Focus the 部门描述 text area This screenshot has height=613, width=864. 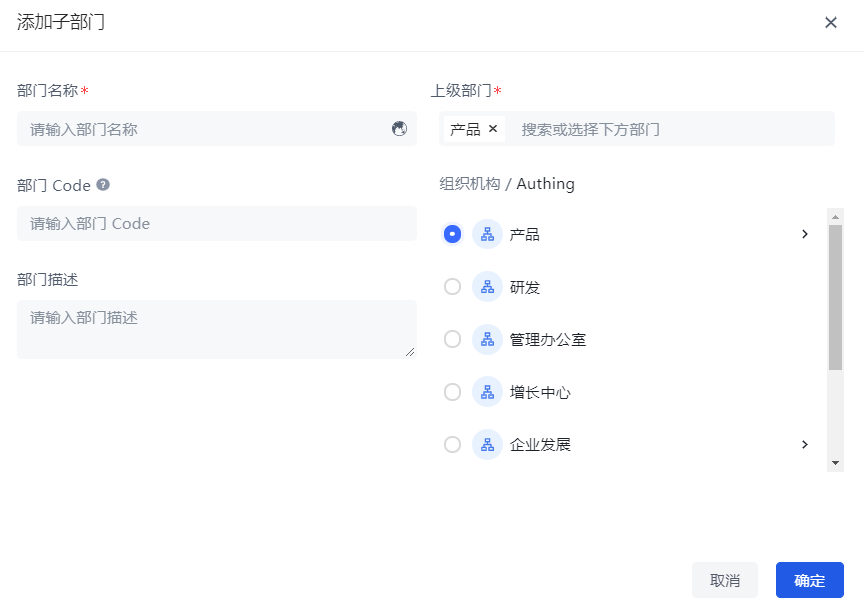point(216,329)
